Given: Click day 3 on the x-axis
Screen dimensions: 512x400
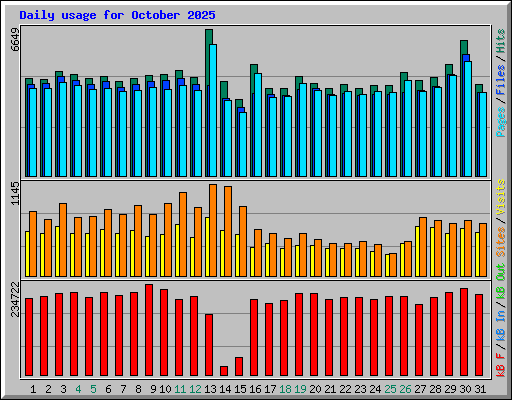Looking at the screenshot, I should pyautogui.click(x=63, y=389).
